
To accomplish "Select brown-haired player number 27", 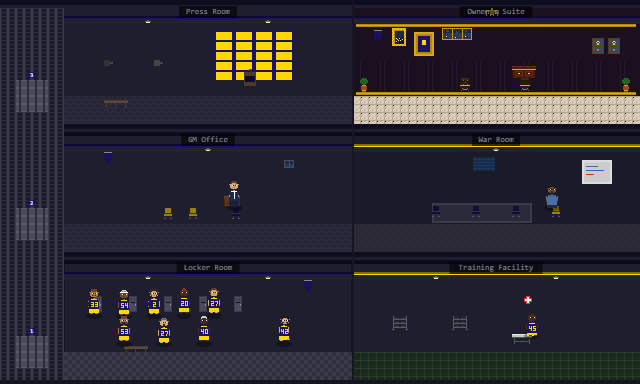I will 214,302.
